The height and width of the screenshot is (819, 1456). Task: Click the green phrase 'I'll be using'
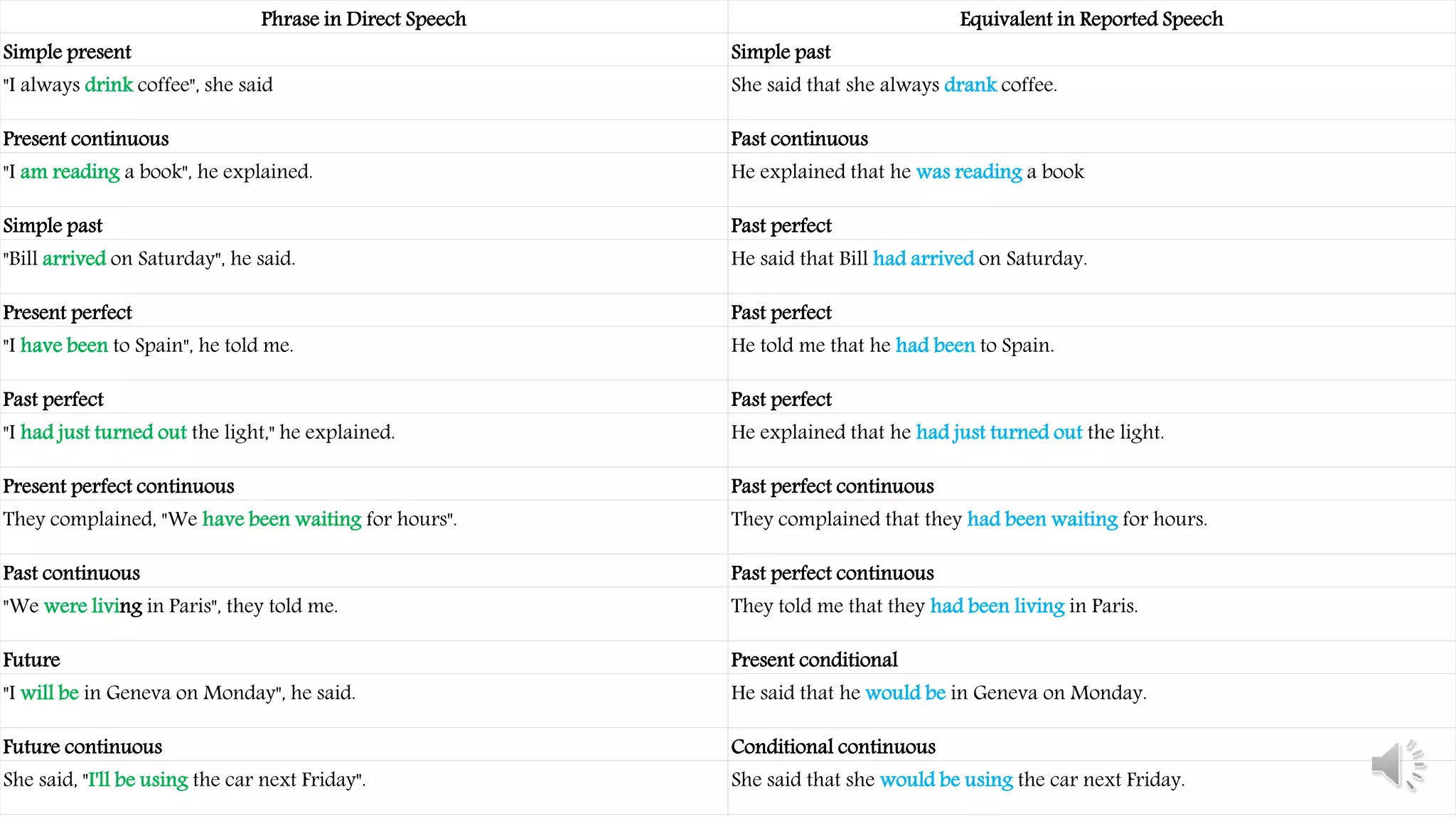tap(138, 780)
